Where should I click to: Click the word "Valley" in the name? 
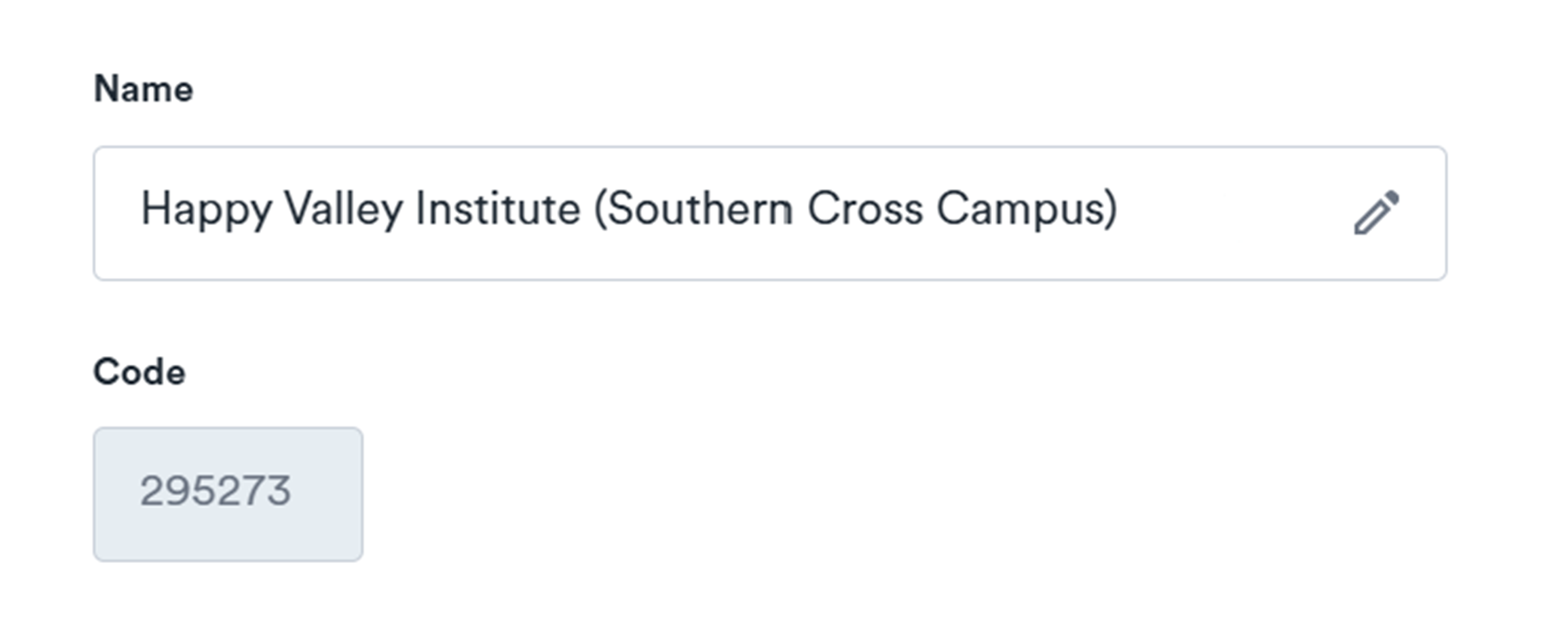coord(342,210)
